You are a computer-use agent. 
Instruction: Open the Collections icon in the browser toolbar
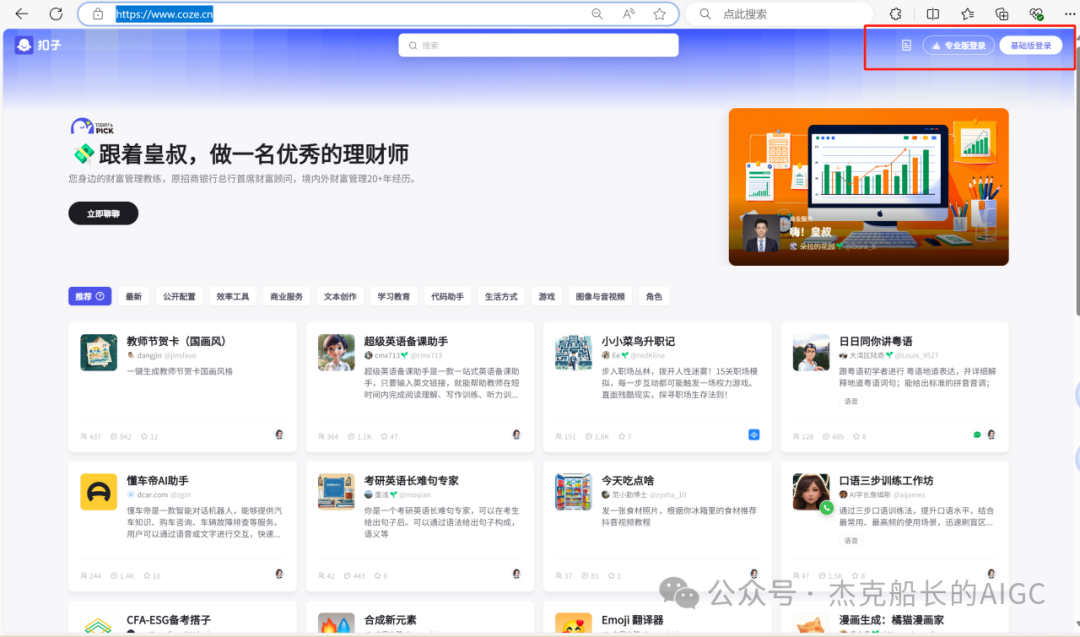tap(1001, 14)
